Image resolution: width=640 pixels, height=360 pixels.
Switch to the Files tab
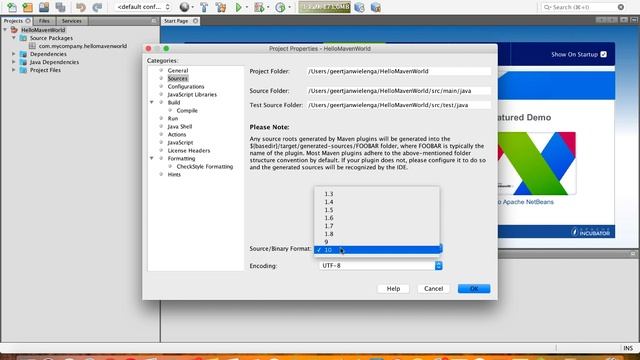(44, 21)
